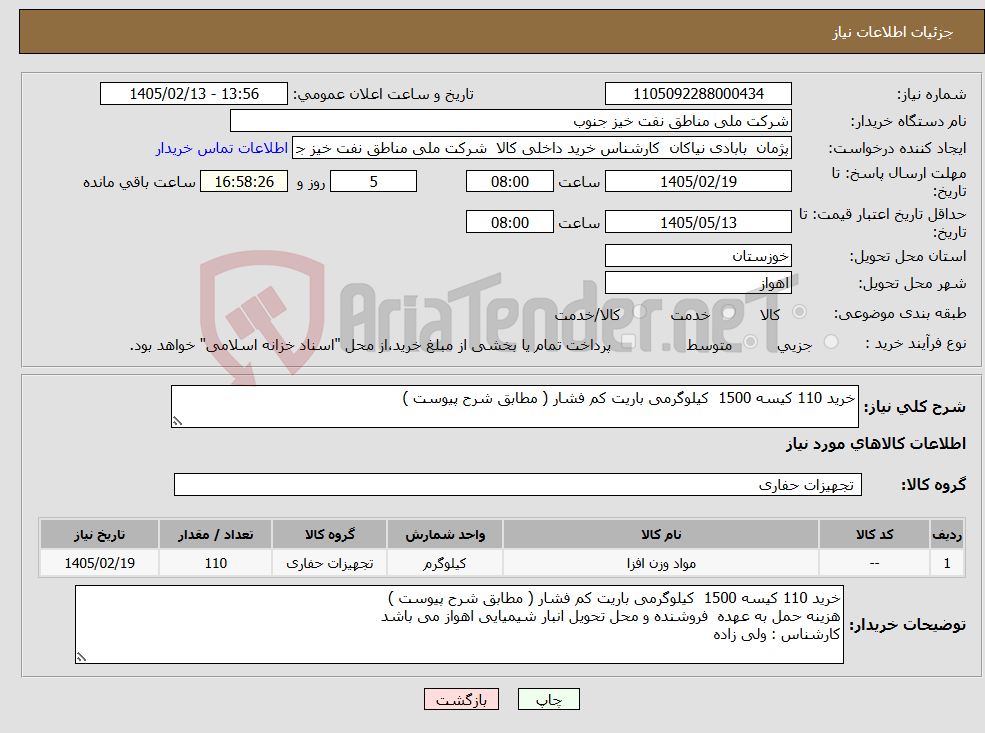This screenshot has width=985, height=733.
Task: Click the buyer notes text area
Action: coord(459,624)
